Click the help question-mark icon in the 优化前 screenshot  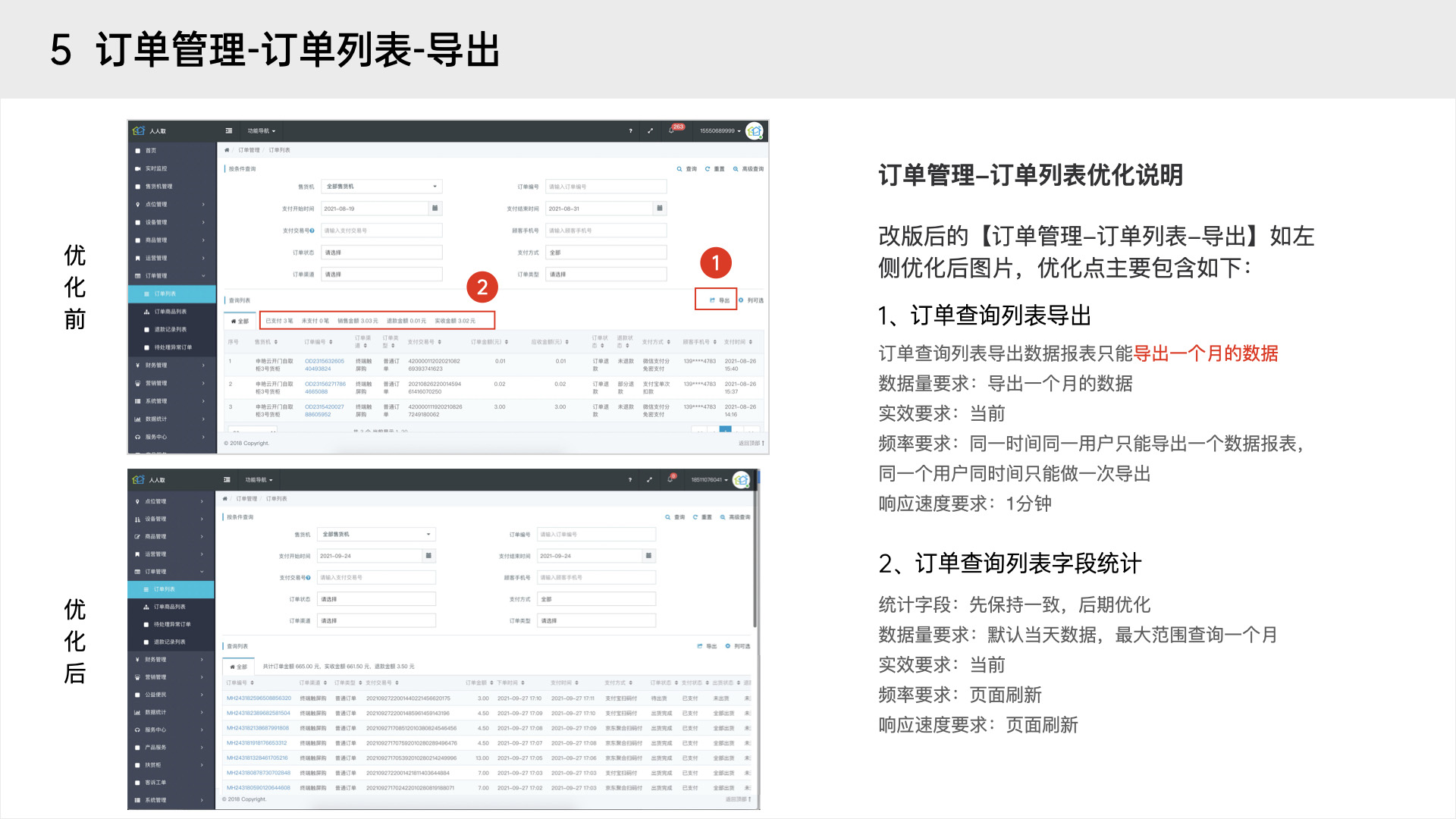click(x=630, y=131)
